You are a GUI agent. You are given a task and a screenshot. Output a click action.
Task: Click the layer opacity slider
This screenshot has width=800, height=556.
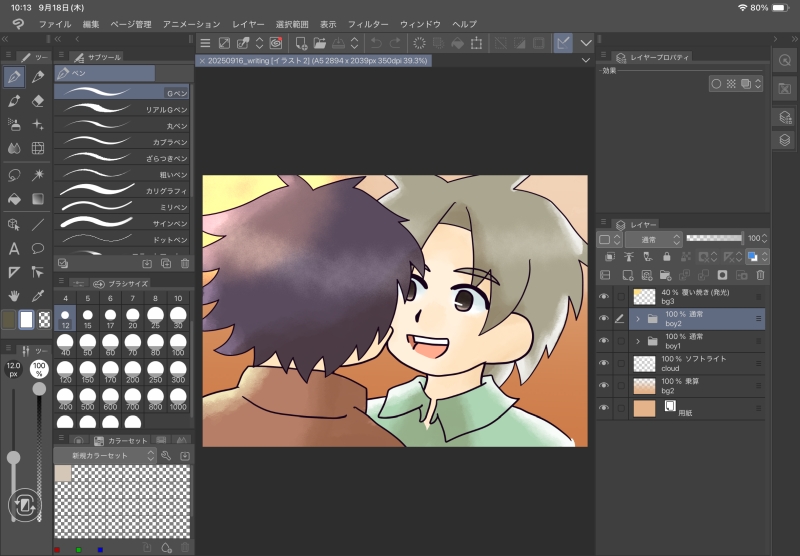point(714,239)
